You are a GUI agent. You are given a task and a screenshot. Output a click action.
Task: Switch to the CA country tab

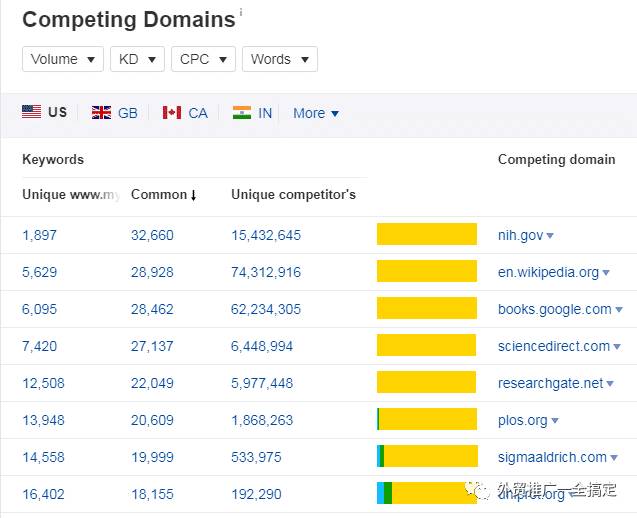point(185,113)
